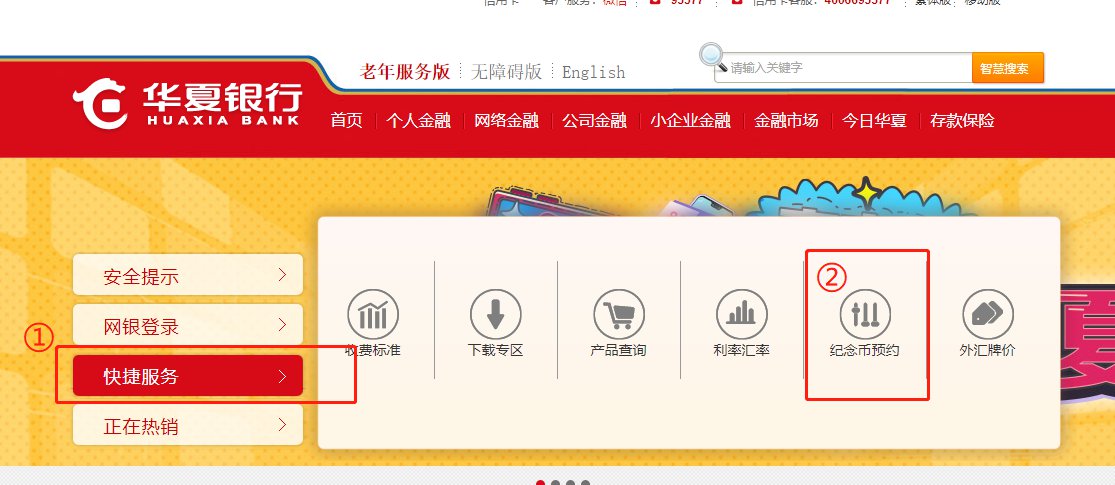Image resolution: width=1115 pixels, height=485 pixels.
Task: Switch to the English version link
Action: (593, 72)
